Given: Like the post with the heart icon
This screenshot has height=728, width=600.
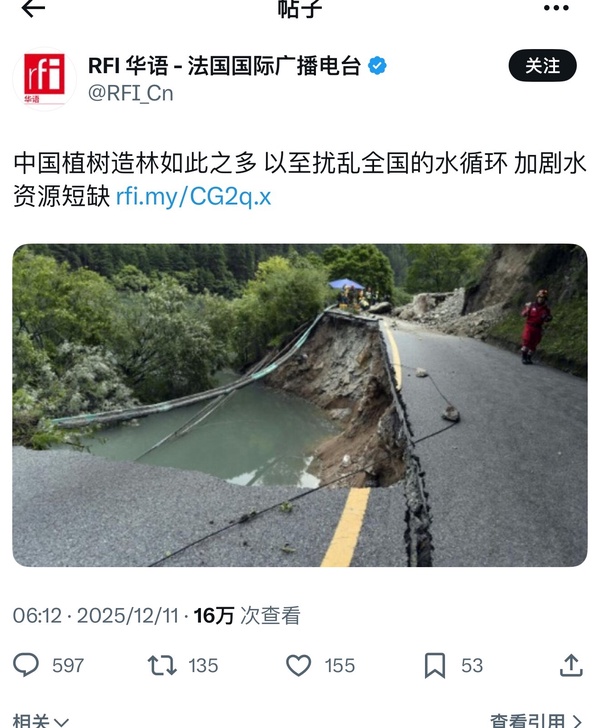Looking at the screenshot, I should (299, 665).
